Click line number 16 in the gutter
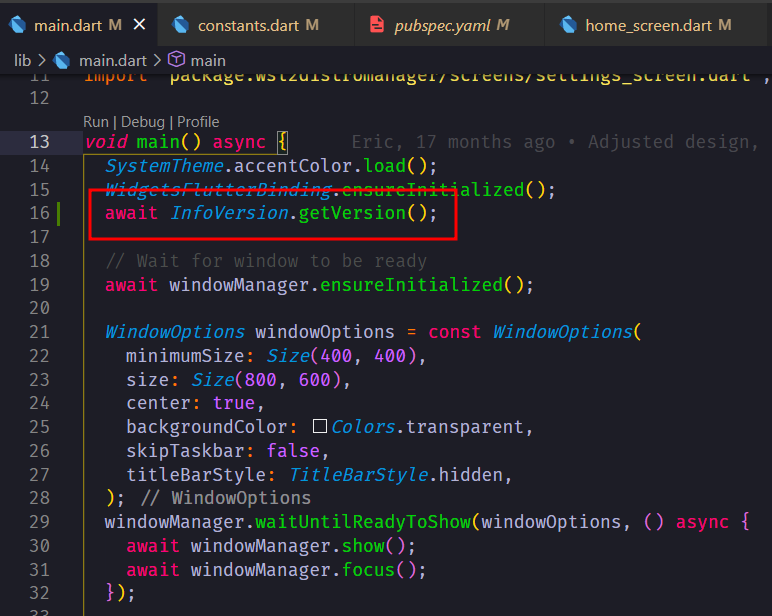Image resolution: width=772 pixels, height=616 pixels. pyautogui.click(x=39, y=213)
